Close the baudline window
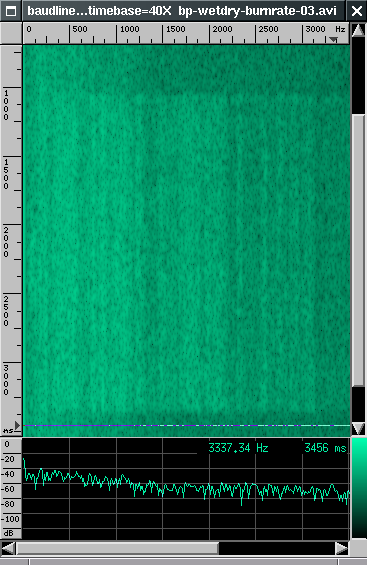367x565 pixels. pyautogui.click(x=357, y=11)
